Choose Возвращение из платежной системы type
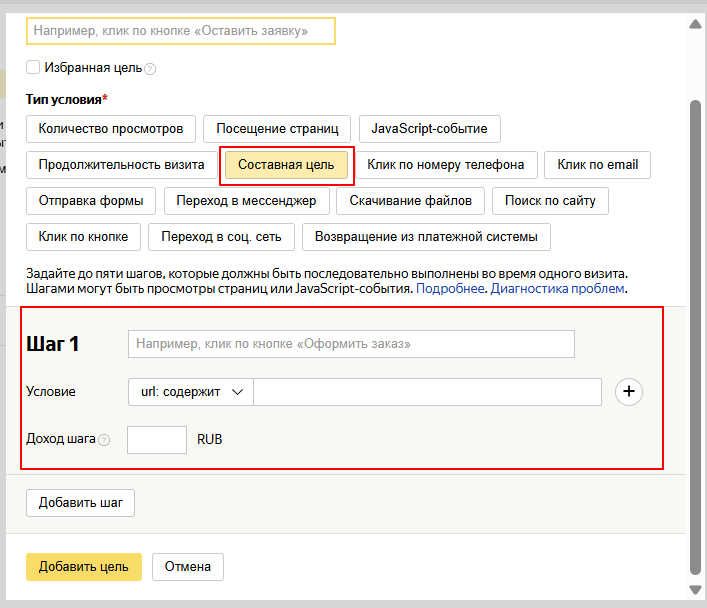The width and height of the screenshot is (707, 608). coord(426,237)
